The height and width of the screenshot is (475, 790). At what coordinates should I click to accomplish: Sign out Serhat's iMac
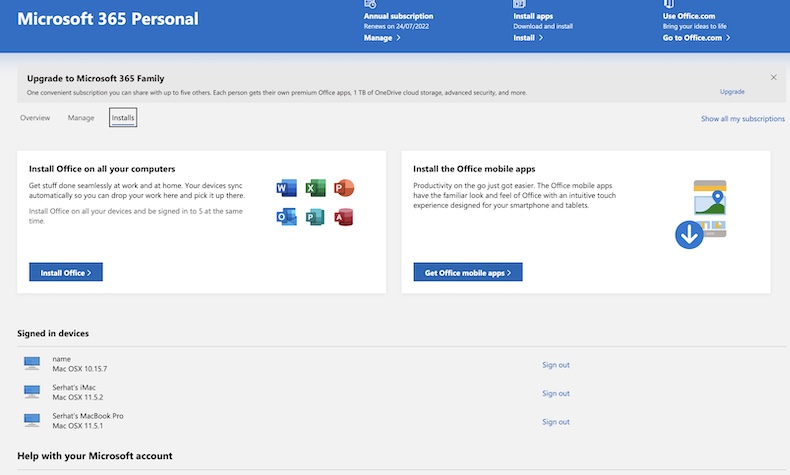556,393
